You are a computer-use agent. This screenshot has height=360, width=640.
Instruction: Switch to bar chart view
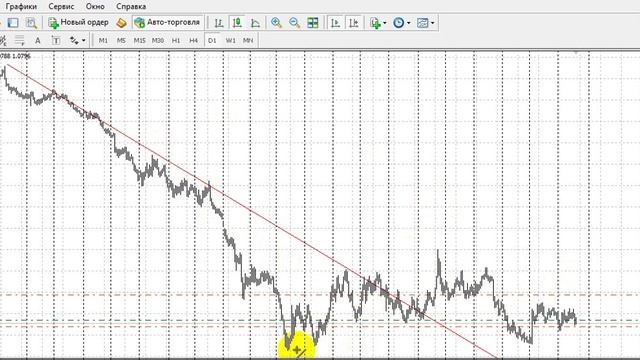(x=219, y=23)
